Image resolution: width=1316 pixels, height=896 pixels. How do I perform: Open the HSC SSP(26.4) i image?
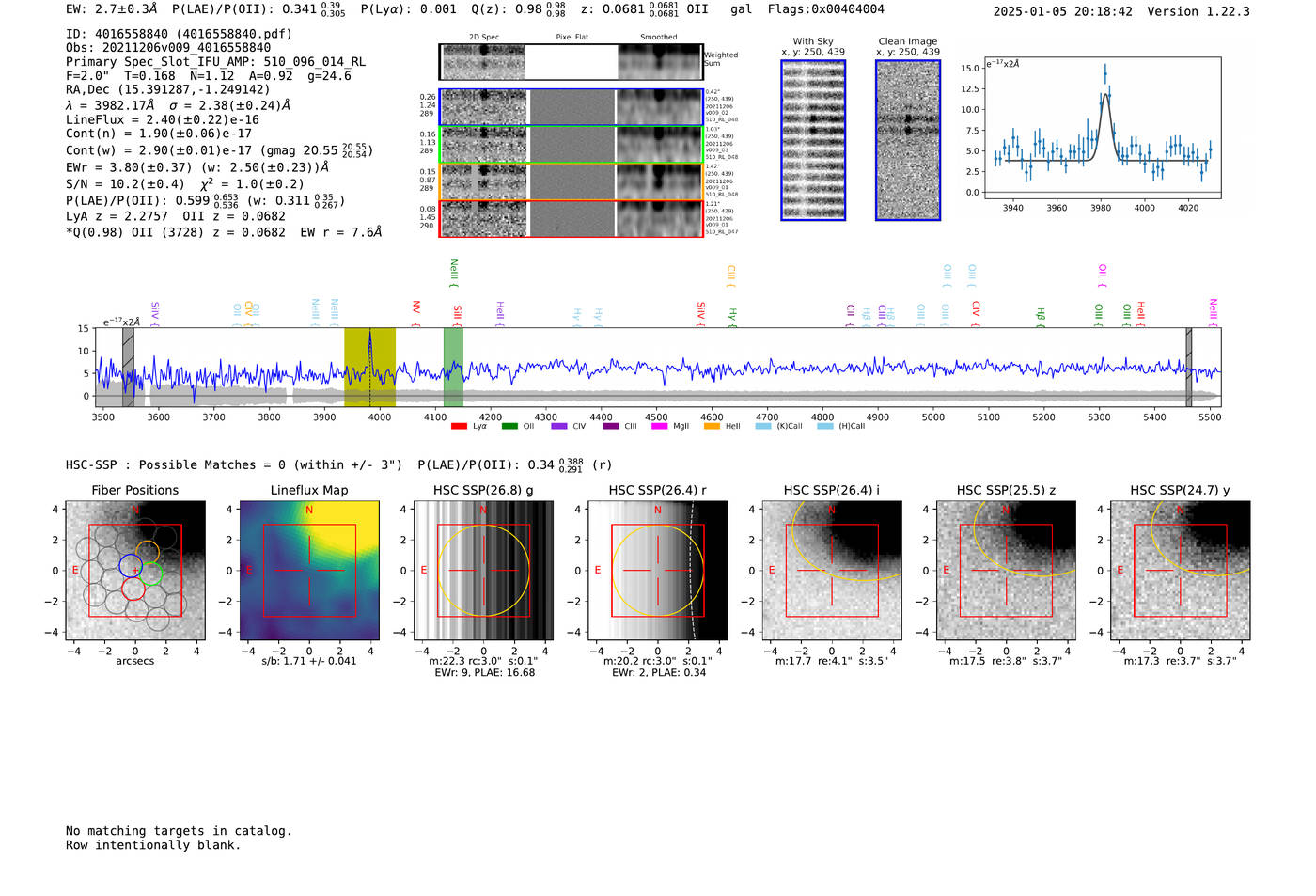point(832,570)
